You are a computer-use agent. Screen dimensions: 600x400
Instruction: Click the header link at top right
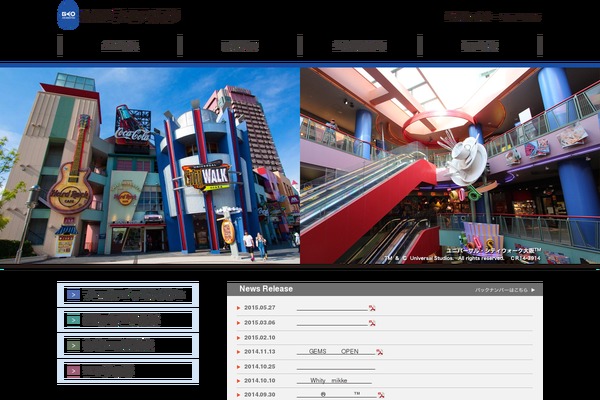pyautogui.click(x=493, y=17)
